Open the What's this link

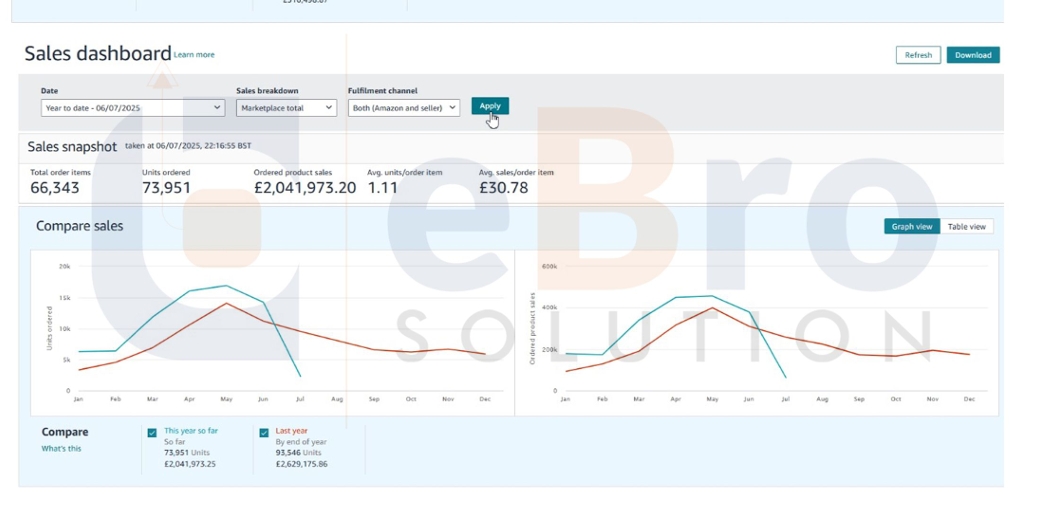61,449
